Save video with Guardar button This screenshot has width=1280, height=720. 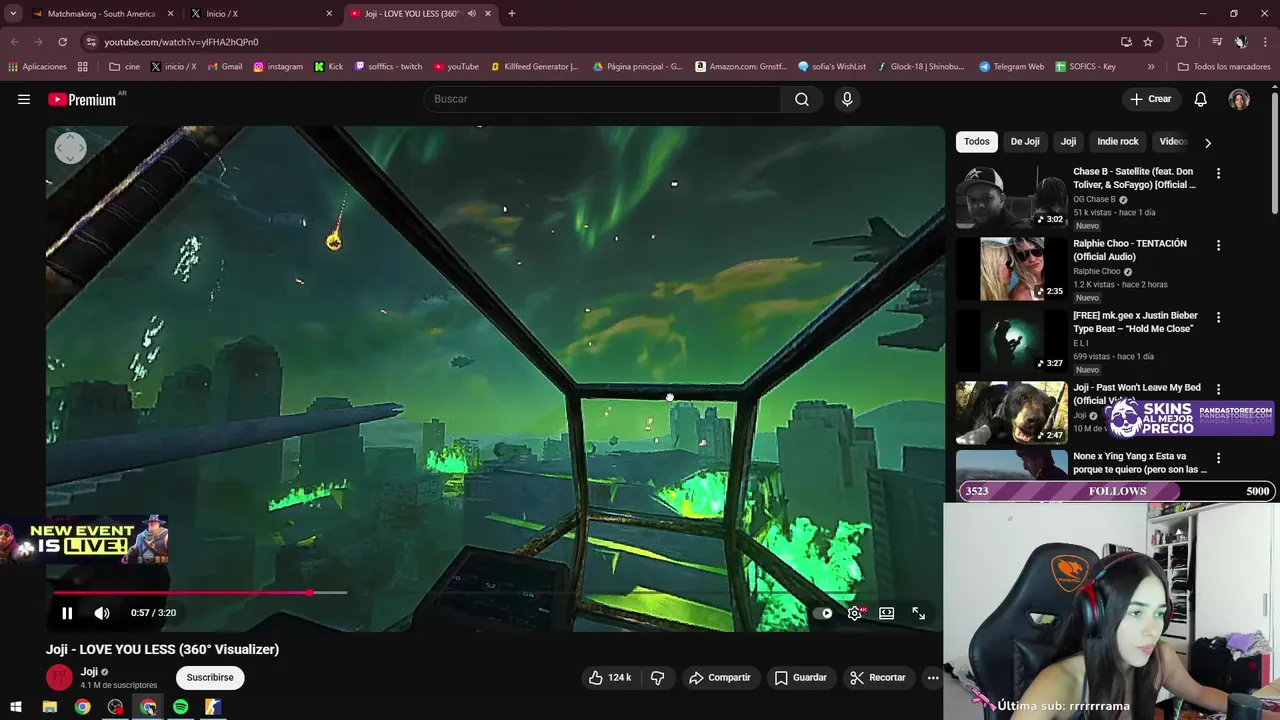click(x=801, y=677)
